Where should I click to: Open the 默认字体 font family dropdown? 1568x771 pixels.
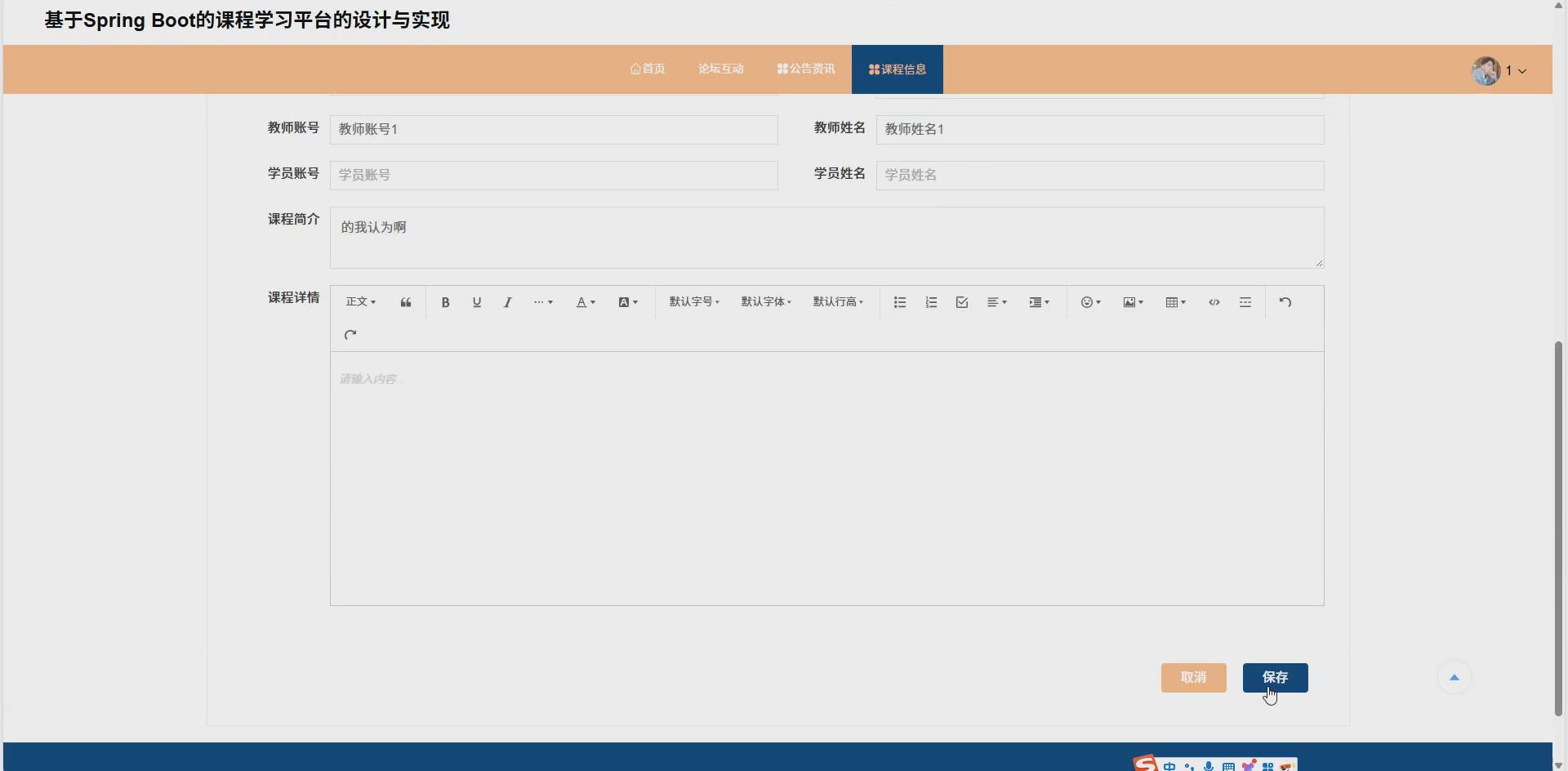coord(764,302)
